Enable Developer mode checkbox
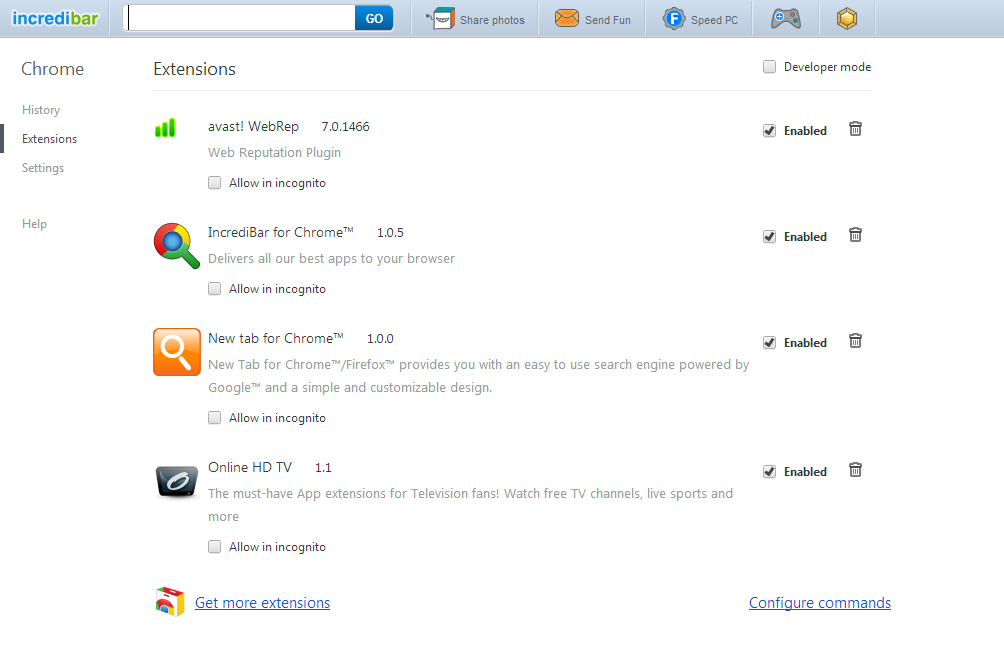The image size is (1004, 666). [x=770, y=67]
